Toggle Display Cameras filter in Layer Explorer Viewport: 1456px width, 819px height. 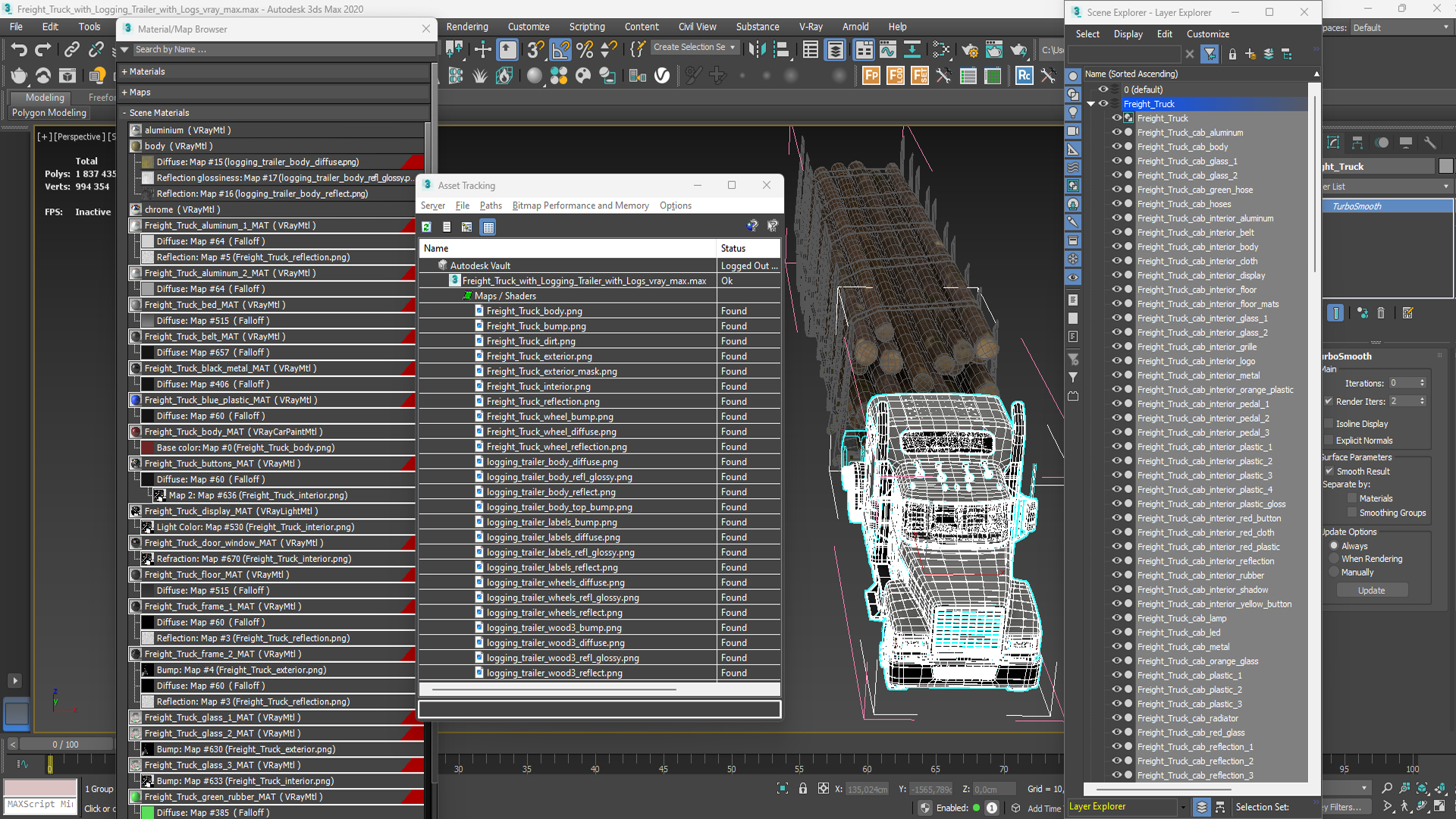(x=1073, y=130)
